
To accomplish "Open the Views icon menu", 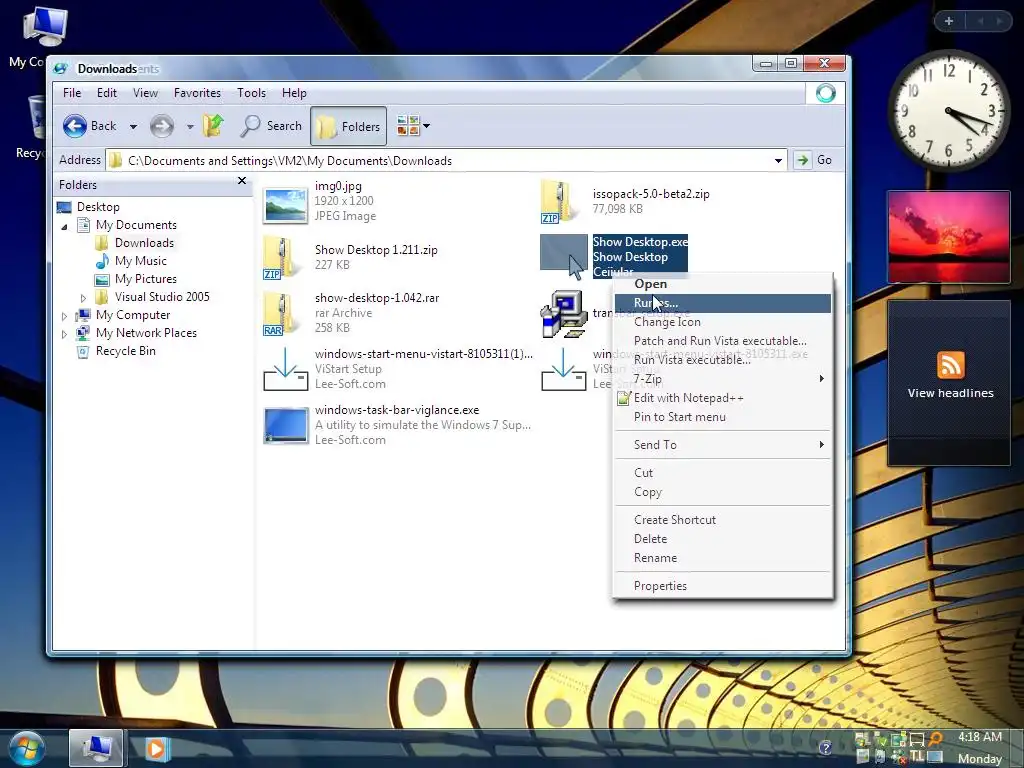I will pyautogui.click(x=408, y=125).
